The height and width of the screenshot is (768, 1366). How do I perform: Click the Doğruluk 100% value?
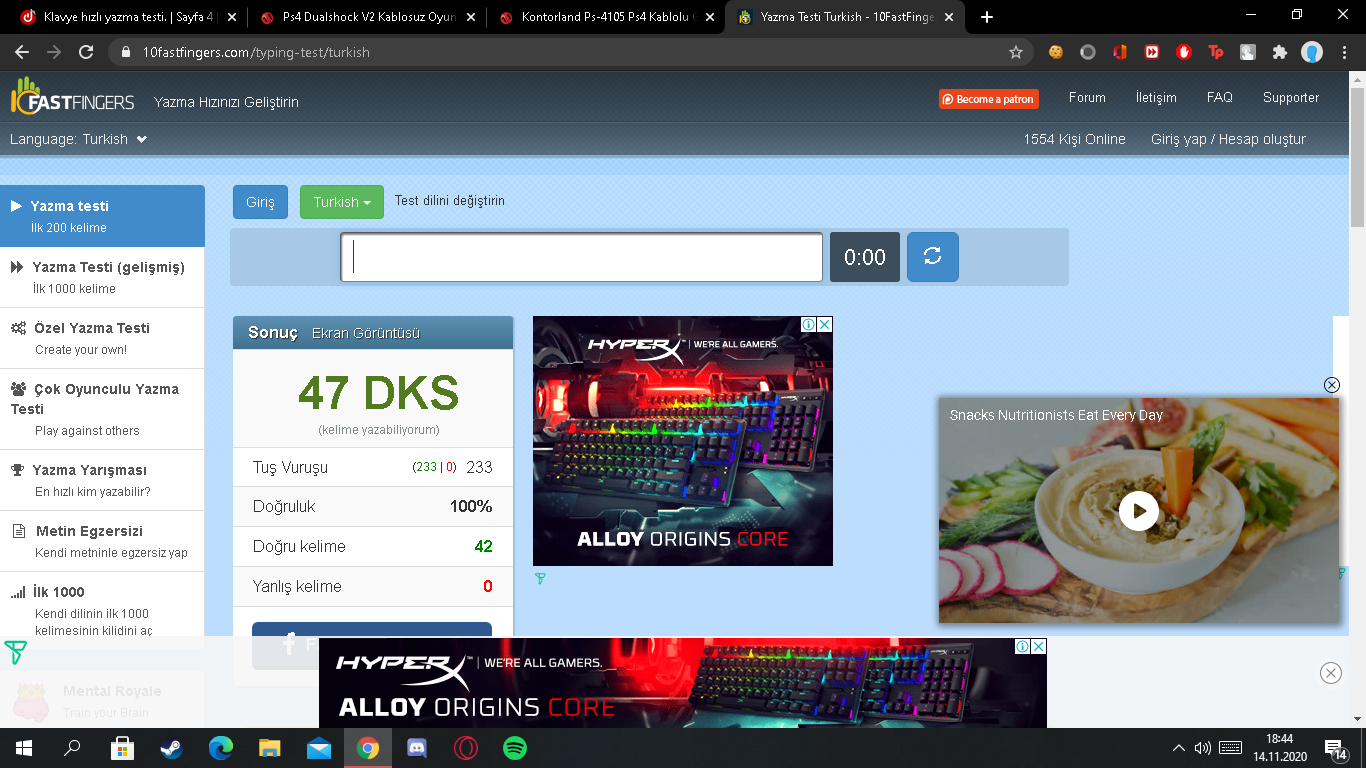pos(471,507)
